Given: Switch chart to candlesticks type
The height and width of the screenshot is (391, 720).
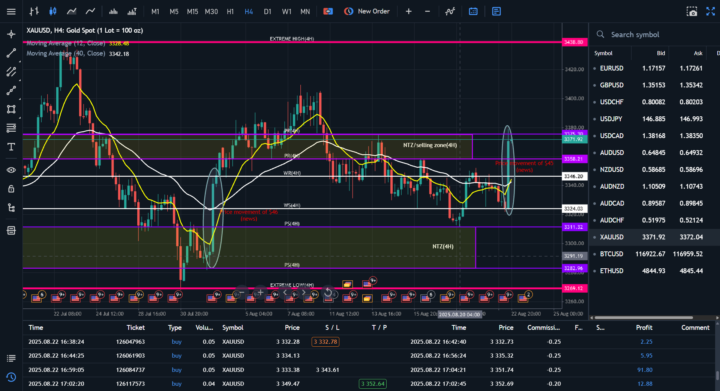Looking at the screenshot, I should 53,11.
